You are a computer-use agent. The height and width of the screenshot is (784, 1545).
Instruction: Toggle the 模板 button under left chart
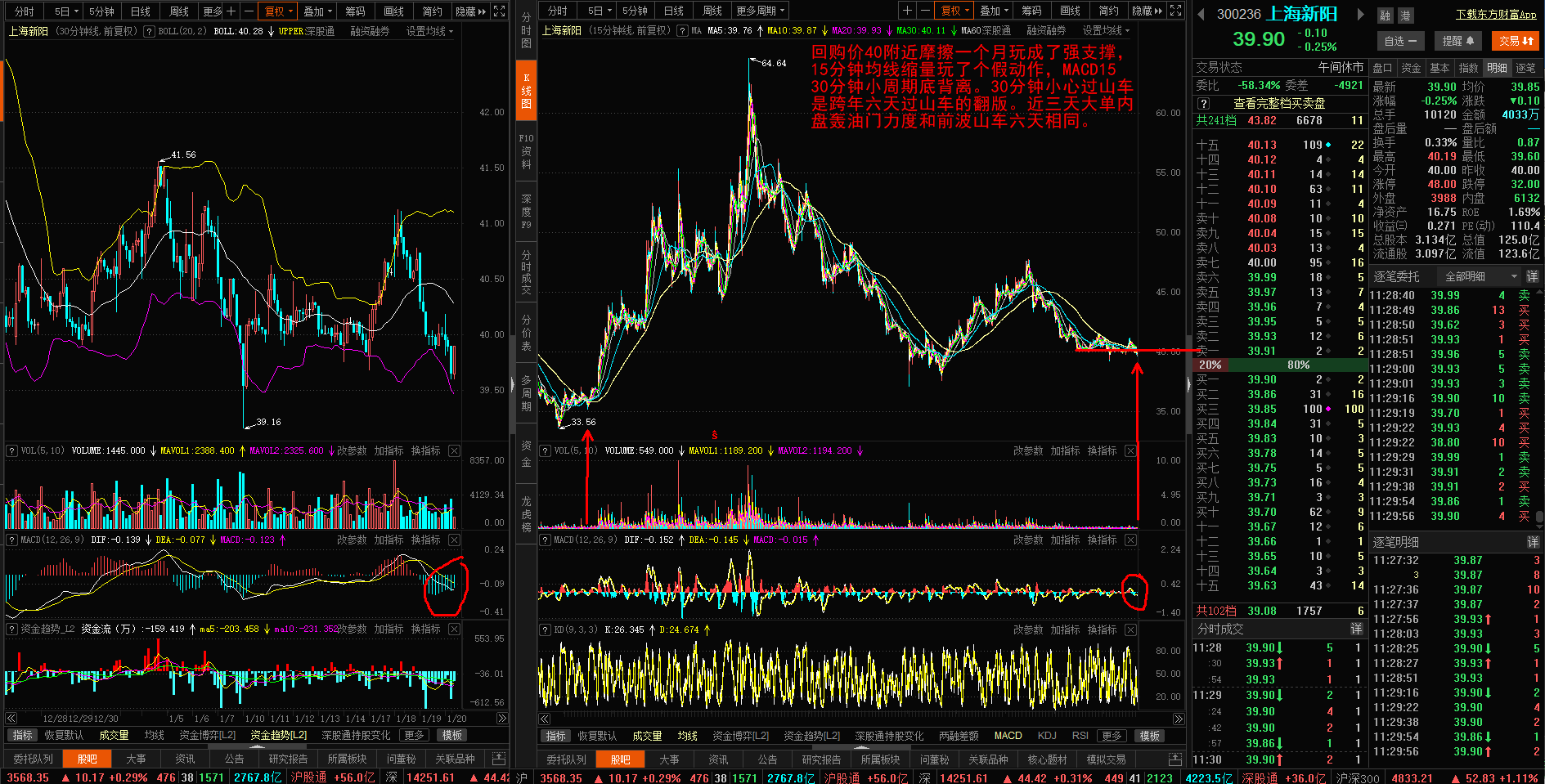pos(452,736)
